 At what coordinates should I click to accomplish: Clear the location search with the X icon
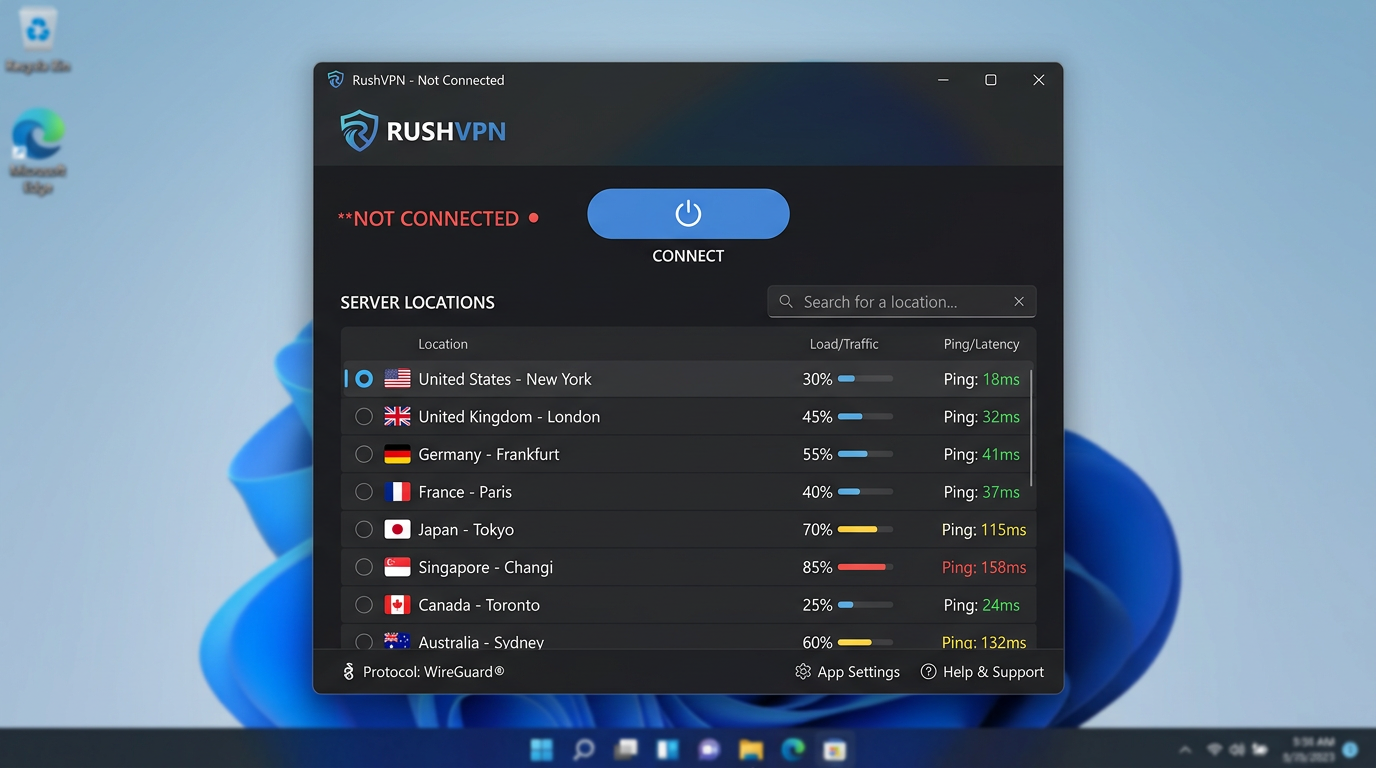coord(1019,302)
